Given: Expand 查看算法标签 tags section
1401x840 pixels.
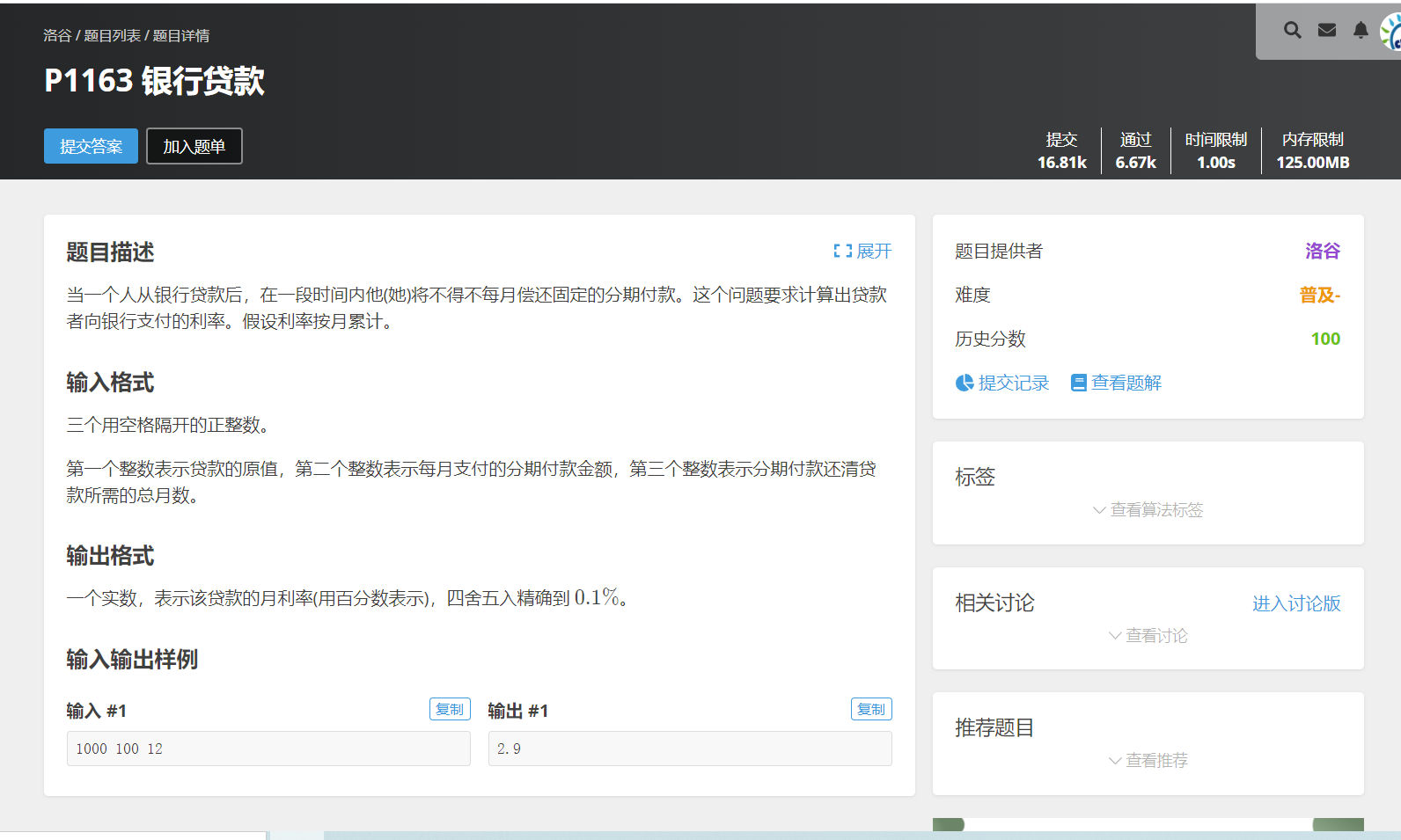Looking at the screenshot, I should click(x=1148, y=510).
